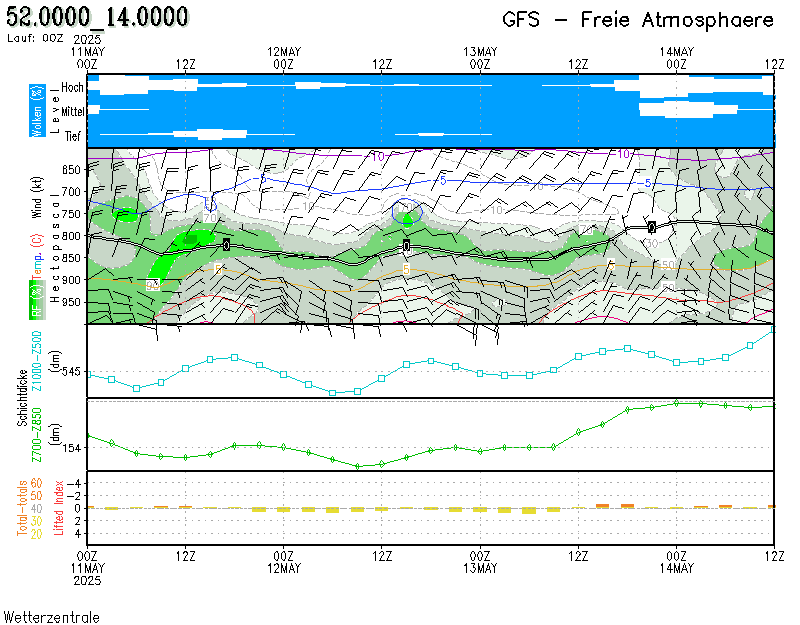Click the Lifted Index scale value -4
800x625 pixels.
[x=74, y=483]
